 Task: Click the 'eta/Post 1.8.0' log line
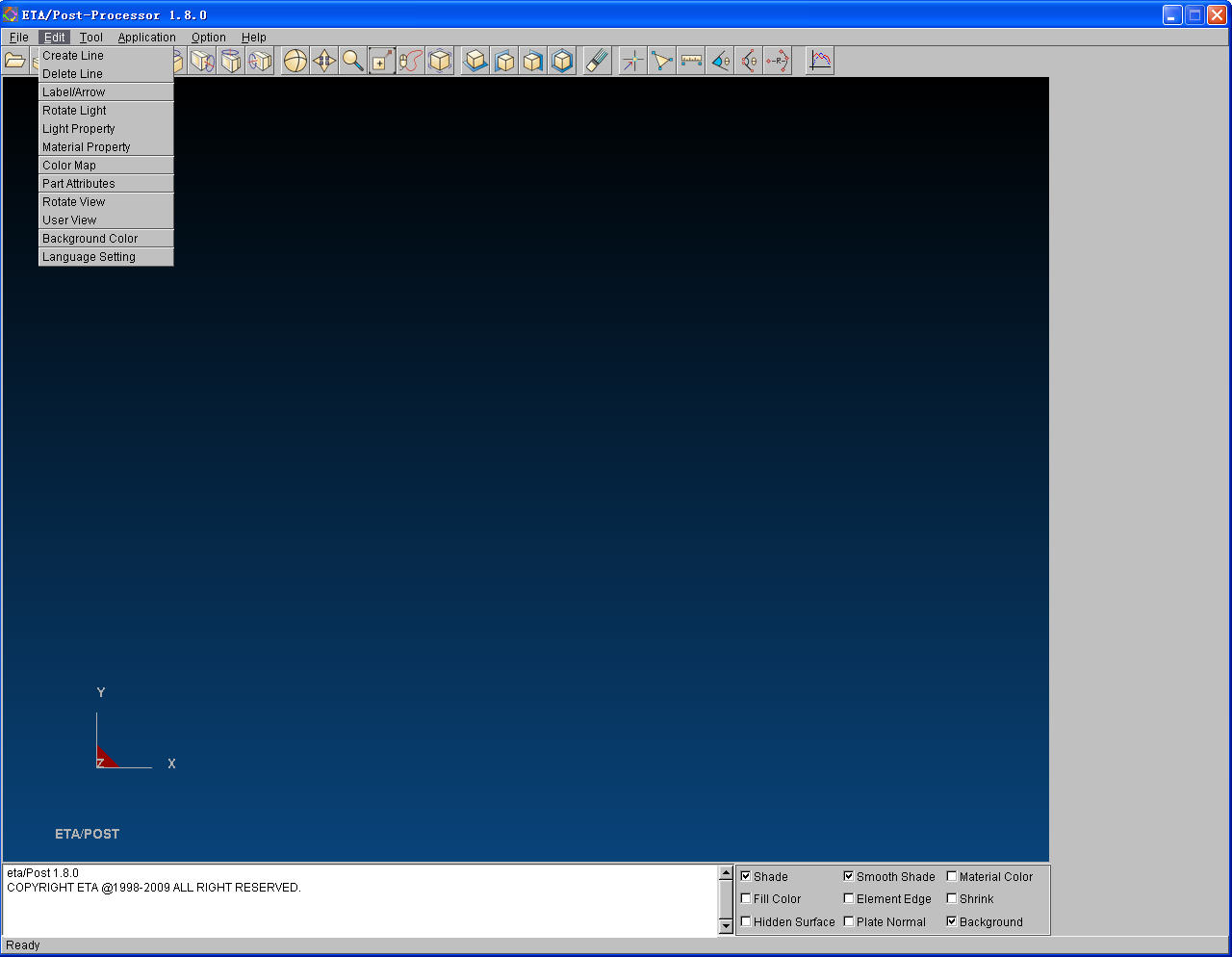(x=42, y=873)
